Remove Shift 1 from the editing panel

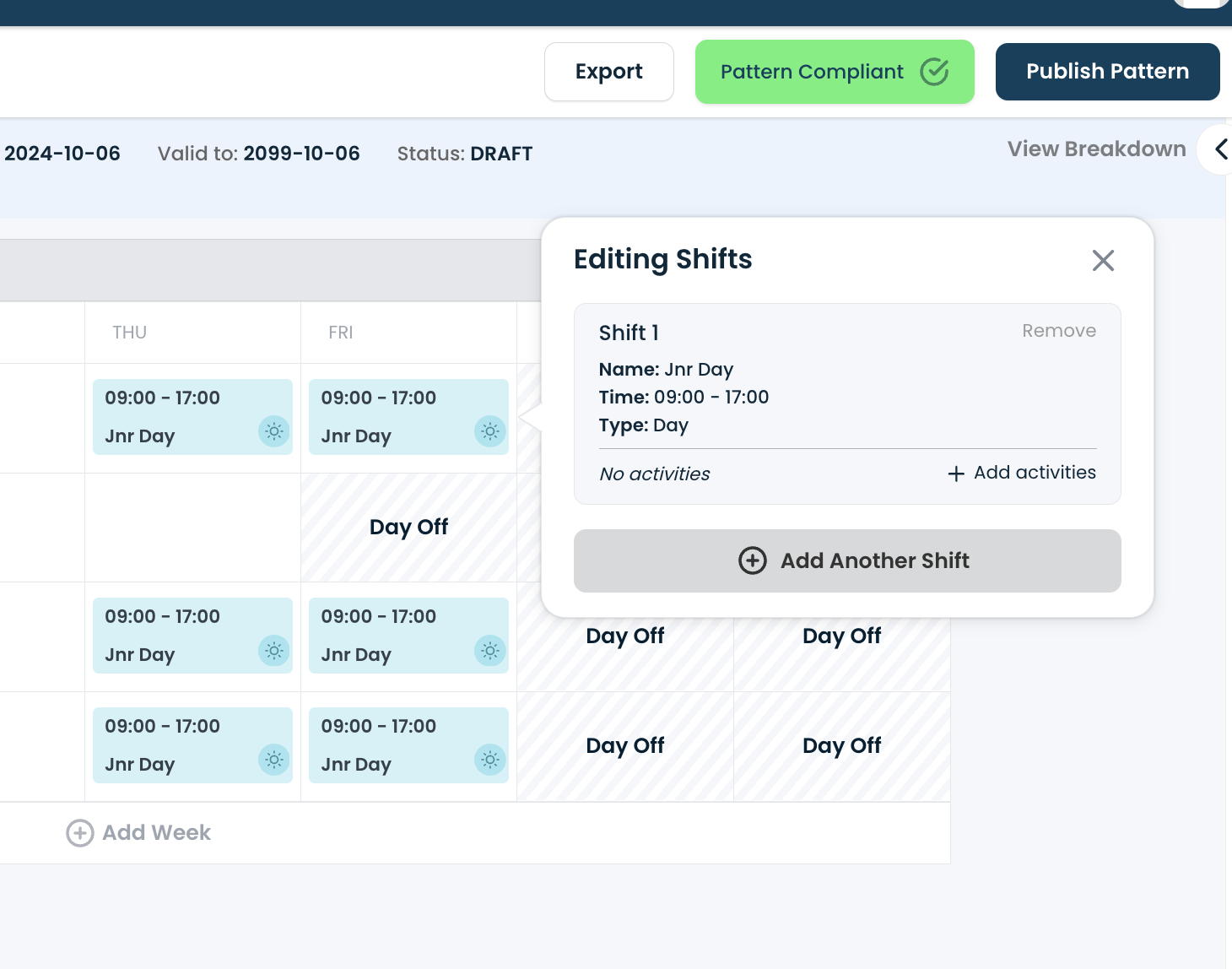tap(1058, 331)
